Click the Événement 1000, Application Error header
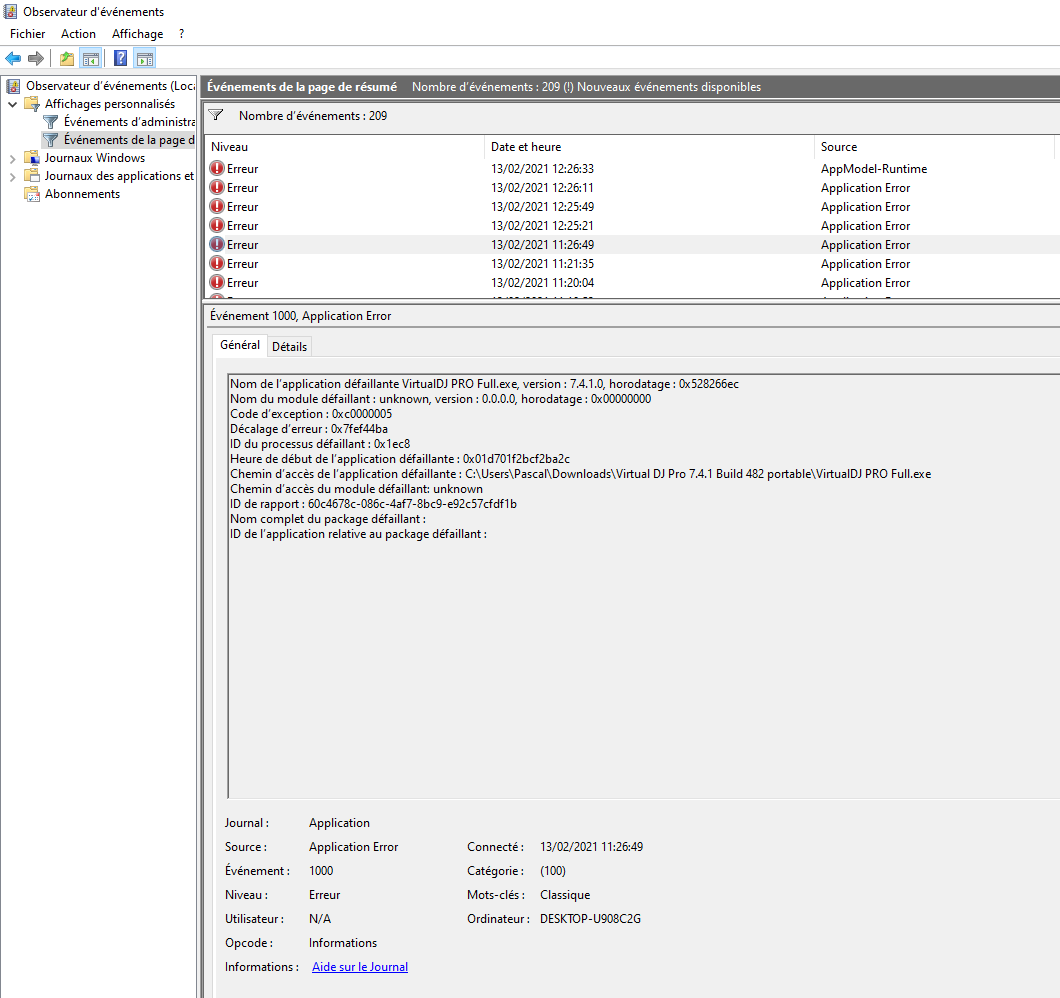The width and height of the screenshot is (1060, 998). pyautogui.click(x=300, y=316)
